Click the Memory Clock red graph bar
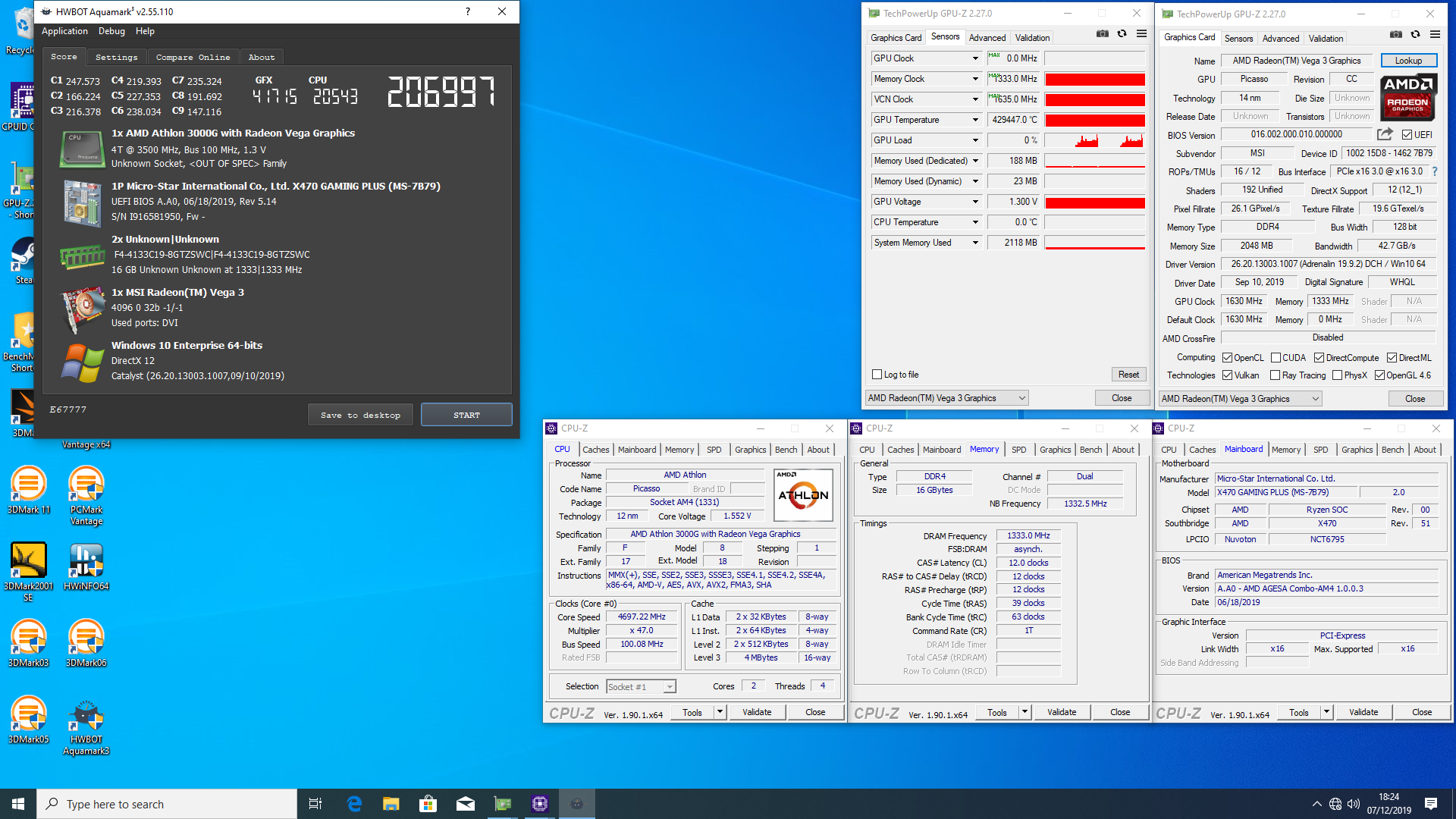Screen dimensions: 1456x819 [x=1095, y=79]
